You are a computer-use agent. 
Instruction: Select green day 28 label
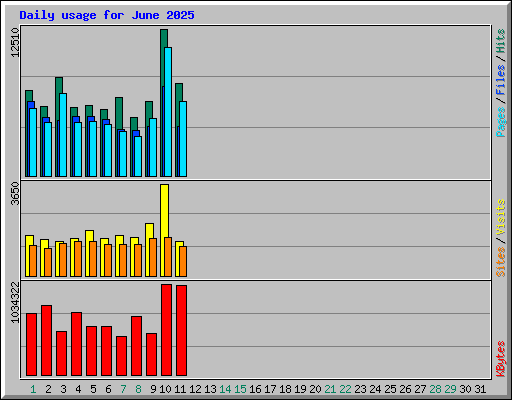click(435, 389)
